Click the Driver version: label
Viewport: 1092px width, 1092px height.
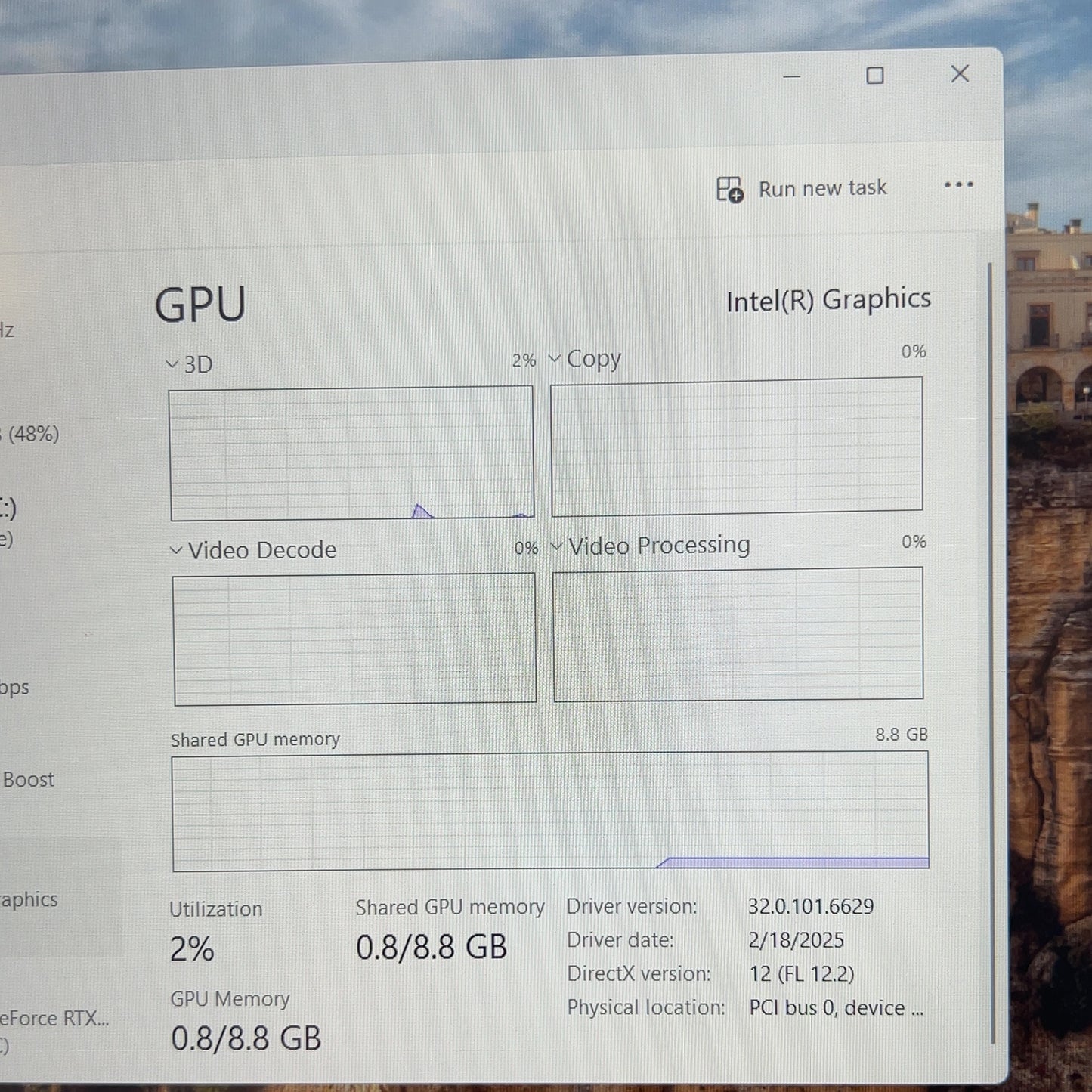[632, 906]
